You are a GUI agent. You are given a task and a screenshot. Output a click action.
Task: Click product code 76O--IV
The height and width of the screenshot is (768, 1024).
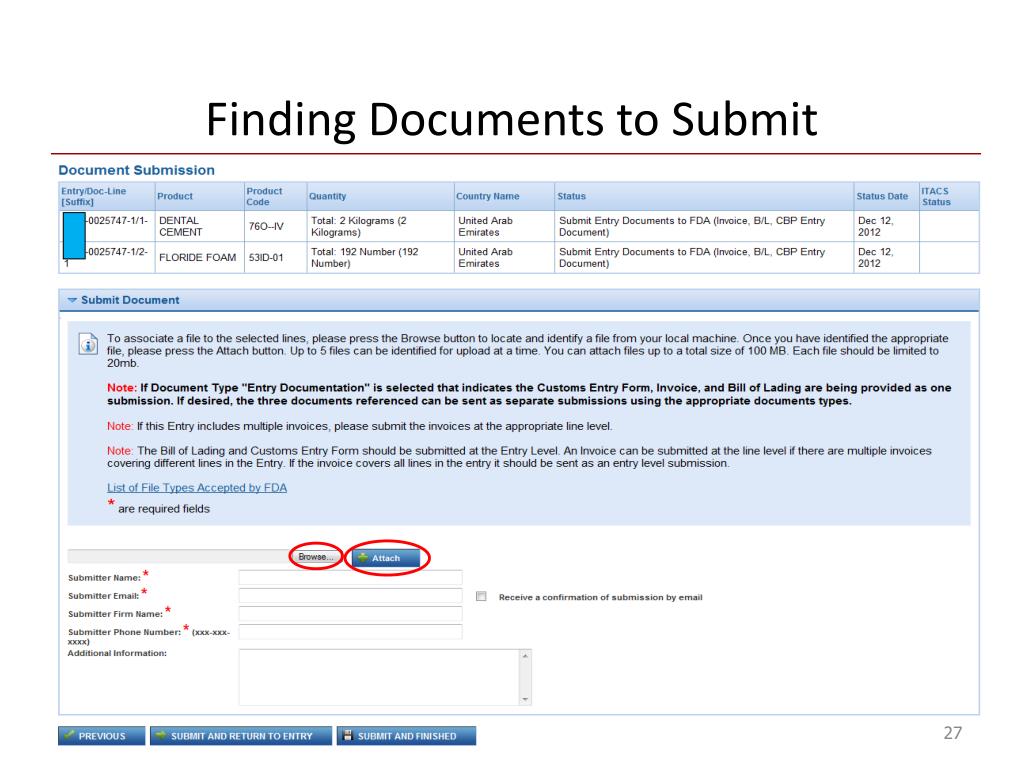click(x=266, y=227)
